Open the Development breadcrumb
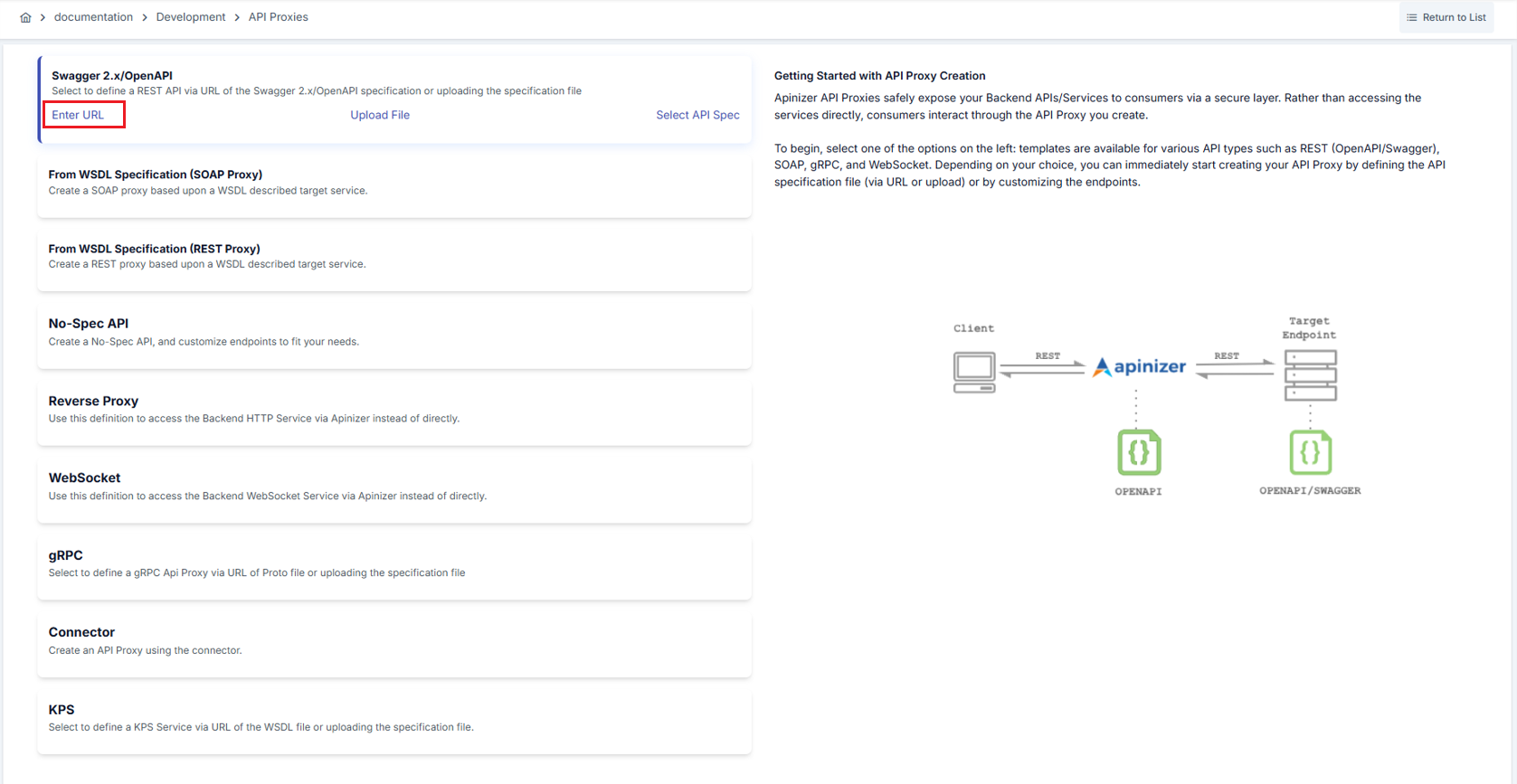Screen dimensions: 1517x784 coord(191,17)
